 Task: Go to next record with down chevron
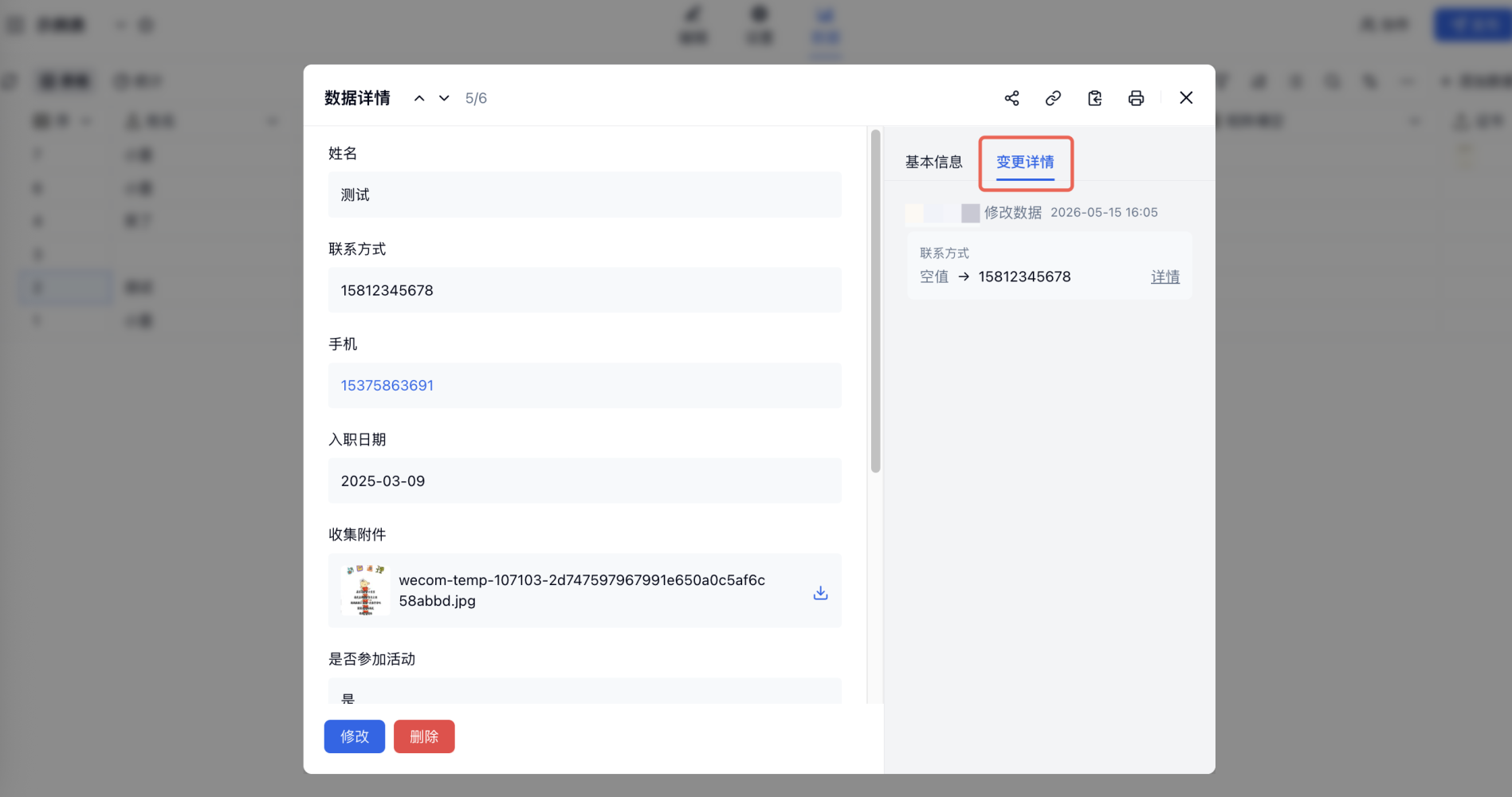(x=444, y=98)
